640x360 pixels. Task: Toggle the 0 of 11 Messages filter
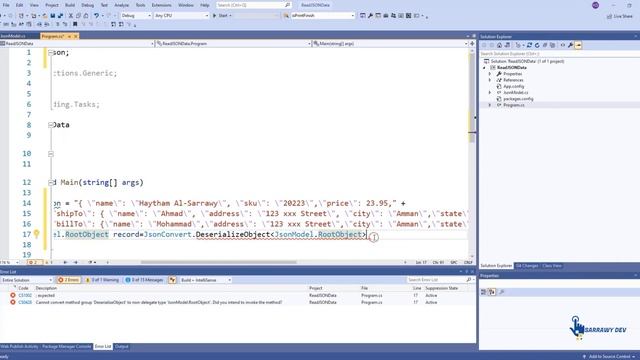[x=144, y=280]
